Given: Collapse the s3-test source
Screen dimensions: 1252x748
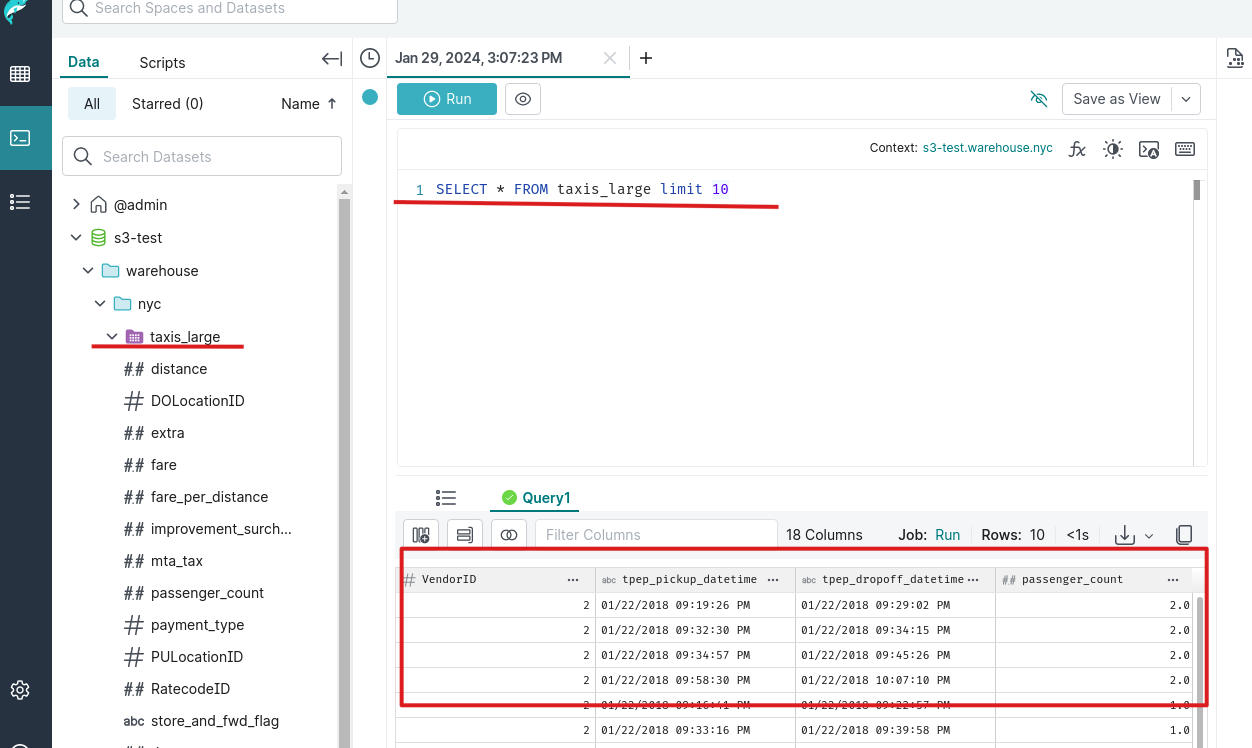Looking at the screenshot, I should 76,238.
